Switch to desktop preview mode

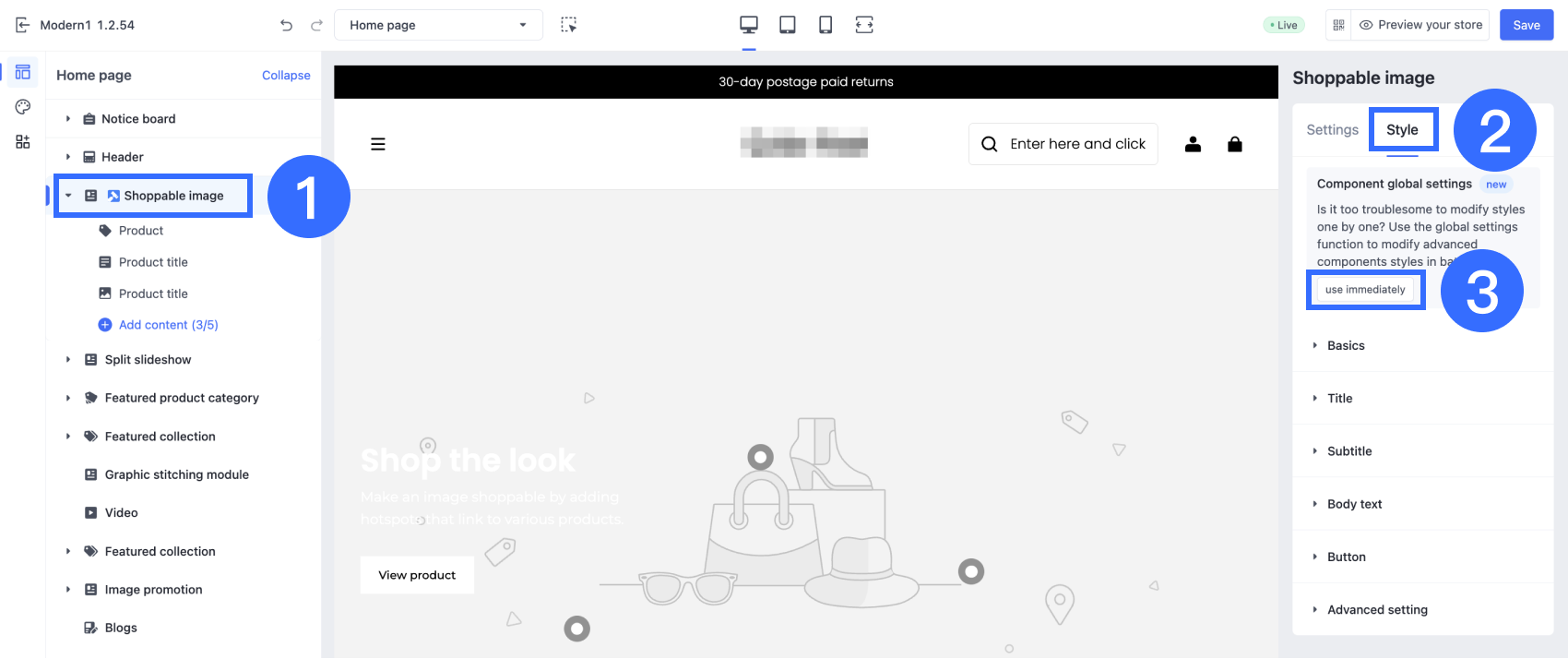749,25
